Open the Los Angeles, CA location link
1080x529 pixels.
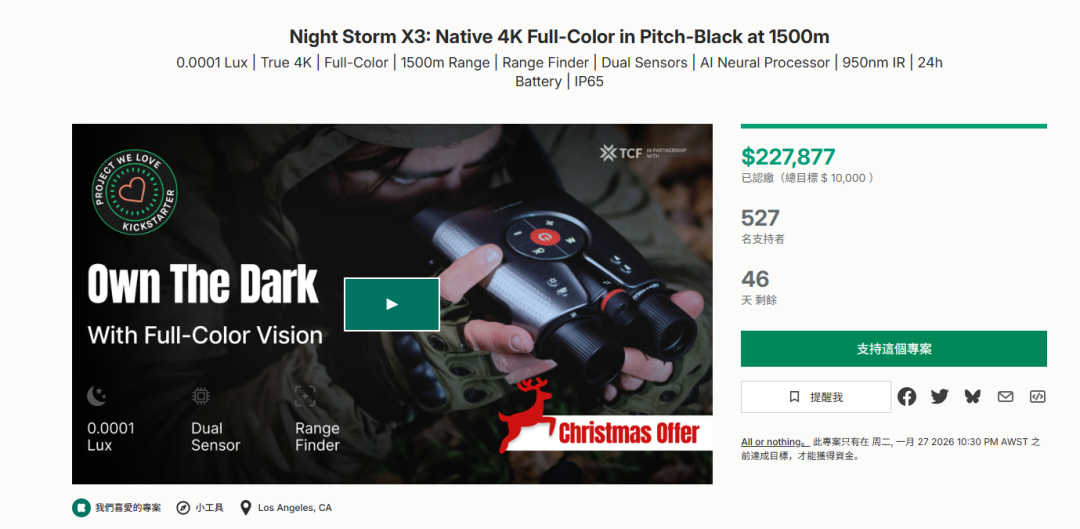(x=294, y=508)
